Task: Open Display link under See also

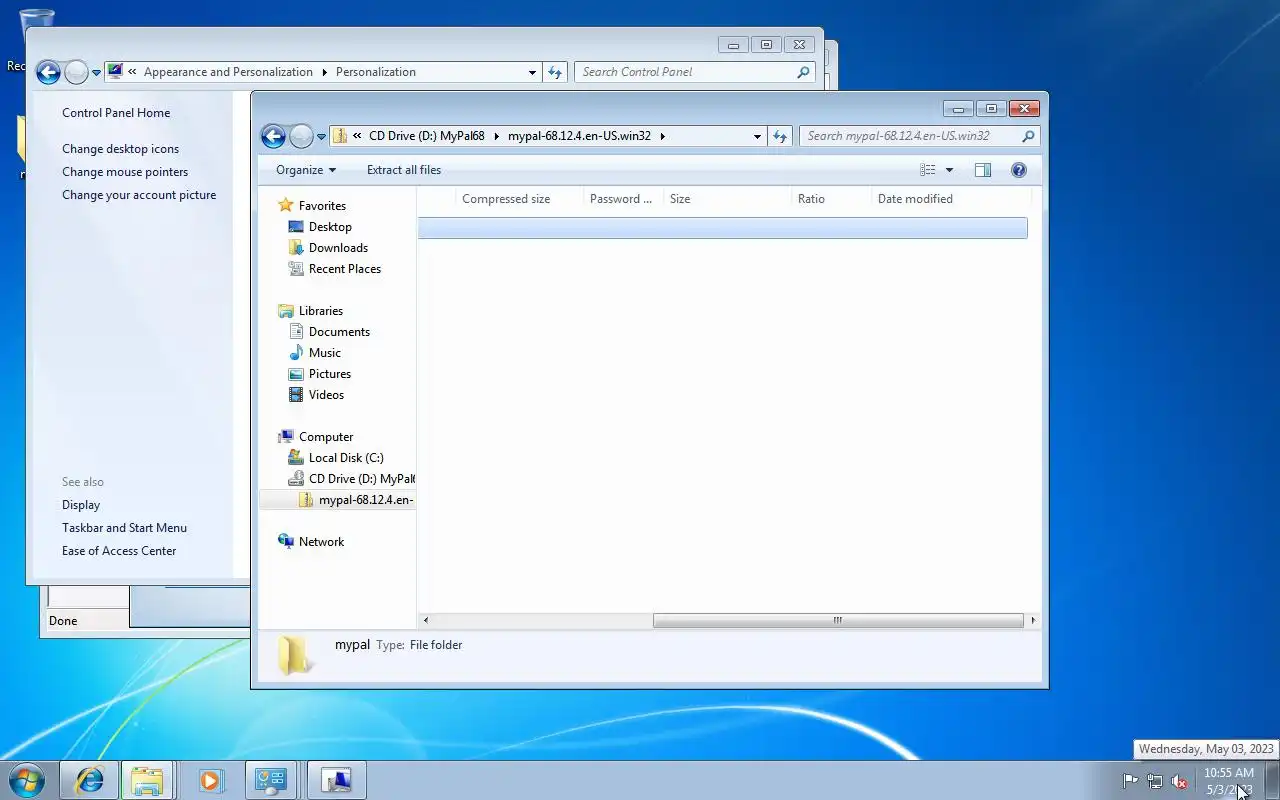Action: click(x=81, y=505)
